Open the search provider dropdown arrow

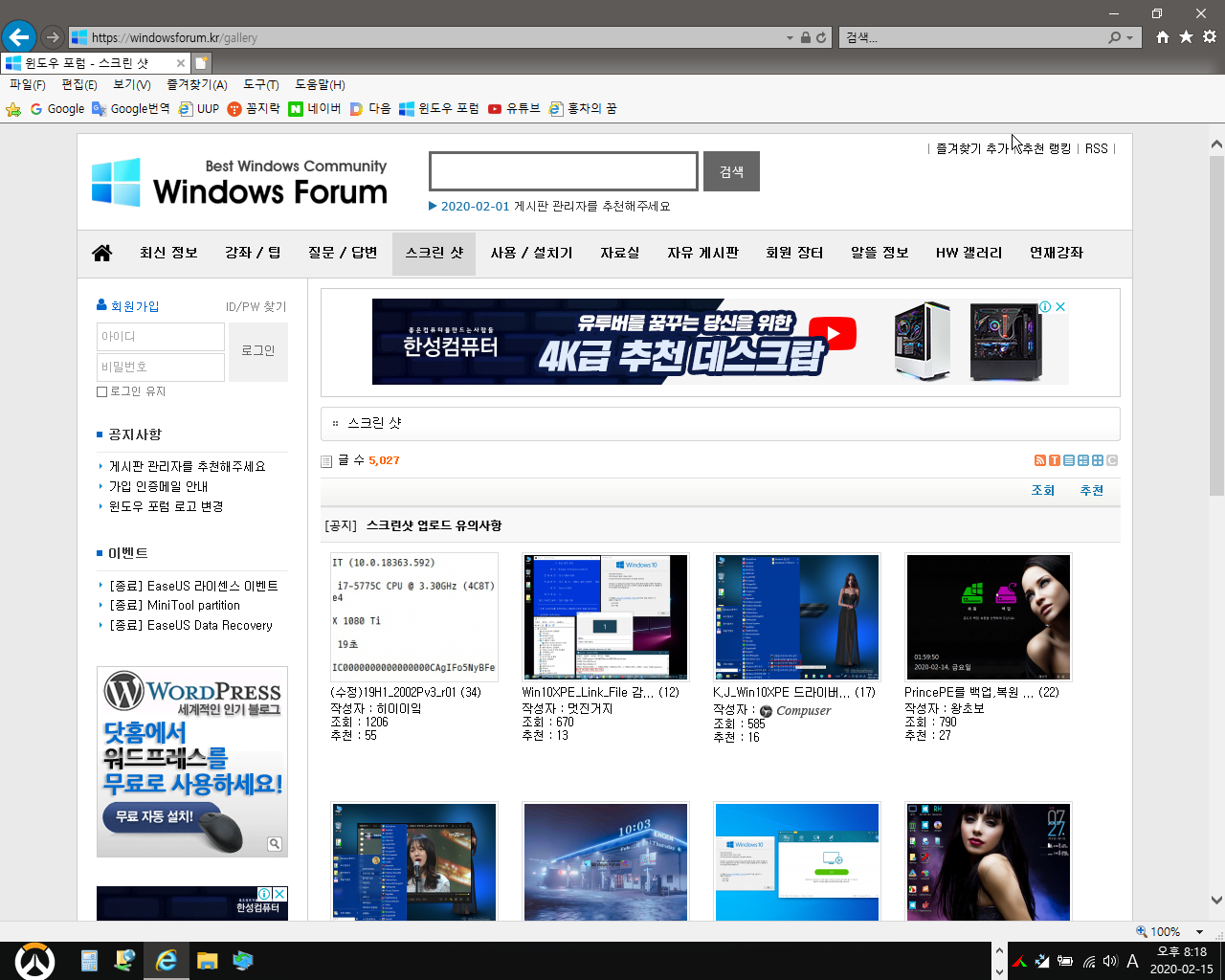[1129, 37]
